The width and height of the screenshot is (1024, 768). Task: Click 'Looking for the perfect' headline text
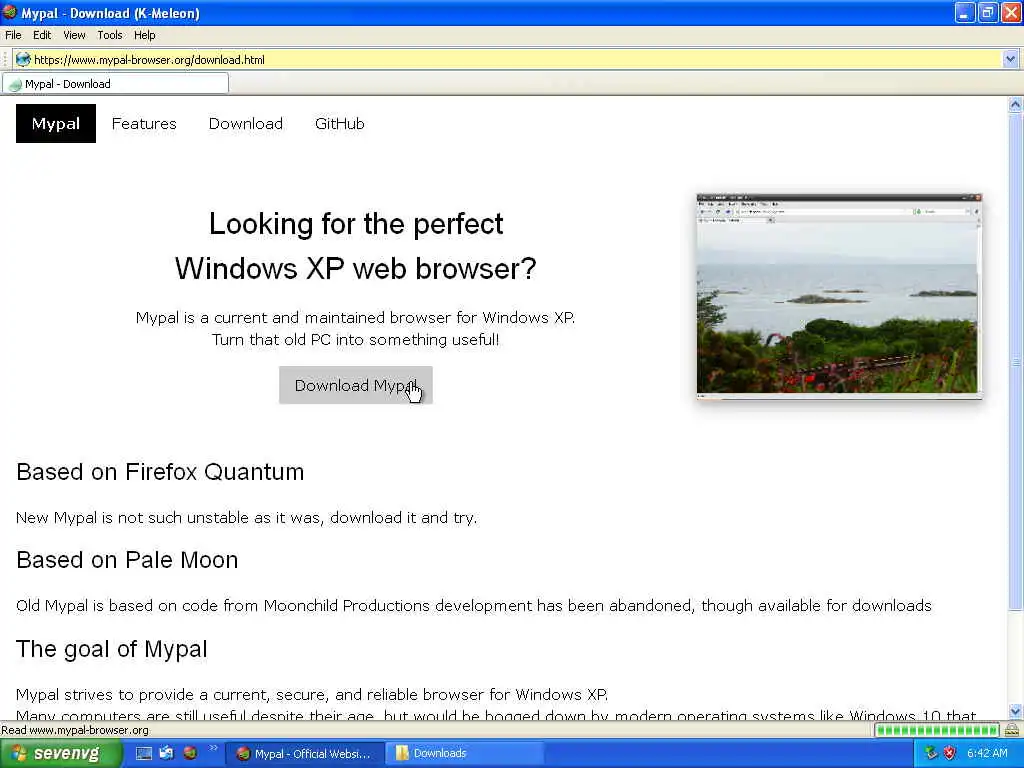point(356,224)
